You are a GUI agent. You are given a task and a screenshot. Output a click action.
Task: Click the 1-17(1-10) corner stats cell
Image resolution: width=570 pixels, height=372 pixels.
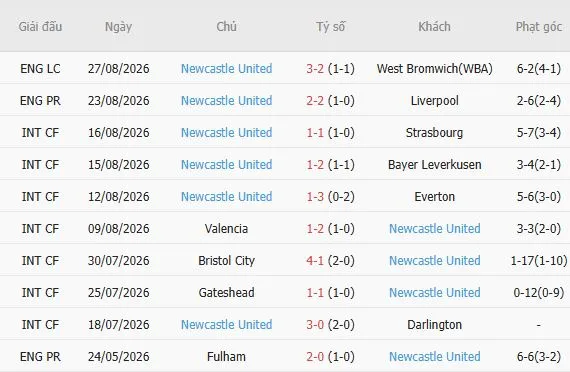pyautogui.click(x=539, y=260)
